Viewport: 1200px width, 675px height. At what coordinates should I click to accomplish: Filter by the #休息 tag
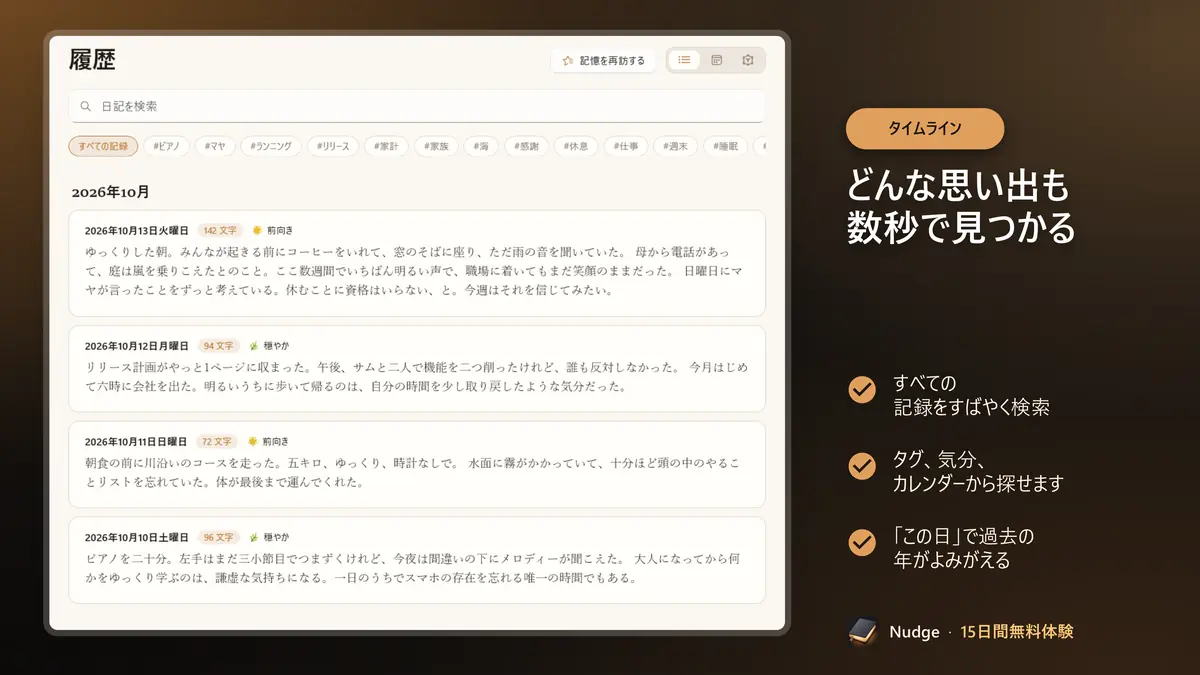575,146
